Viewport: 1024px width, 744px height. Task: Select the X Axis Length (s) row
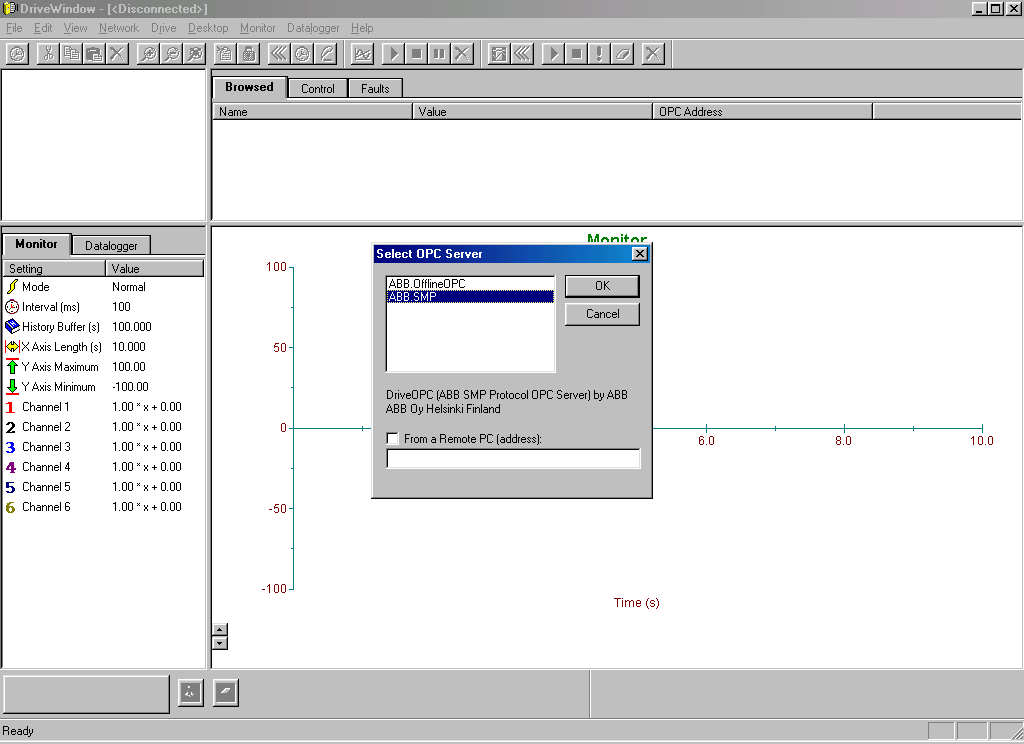coord(103,347)
